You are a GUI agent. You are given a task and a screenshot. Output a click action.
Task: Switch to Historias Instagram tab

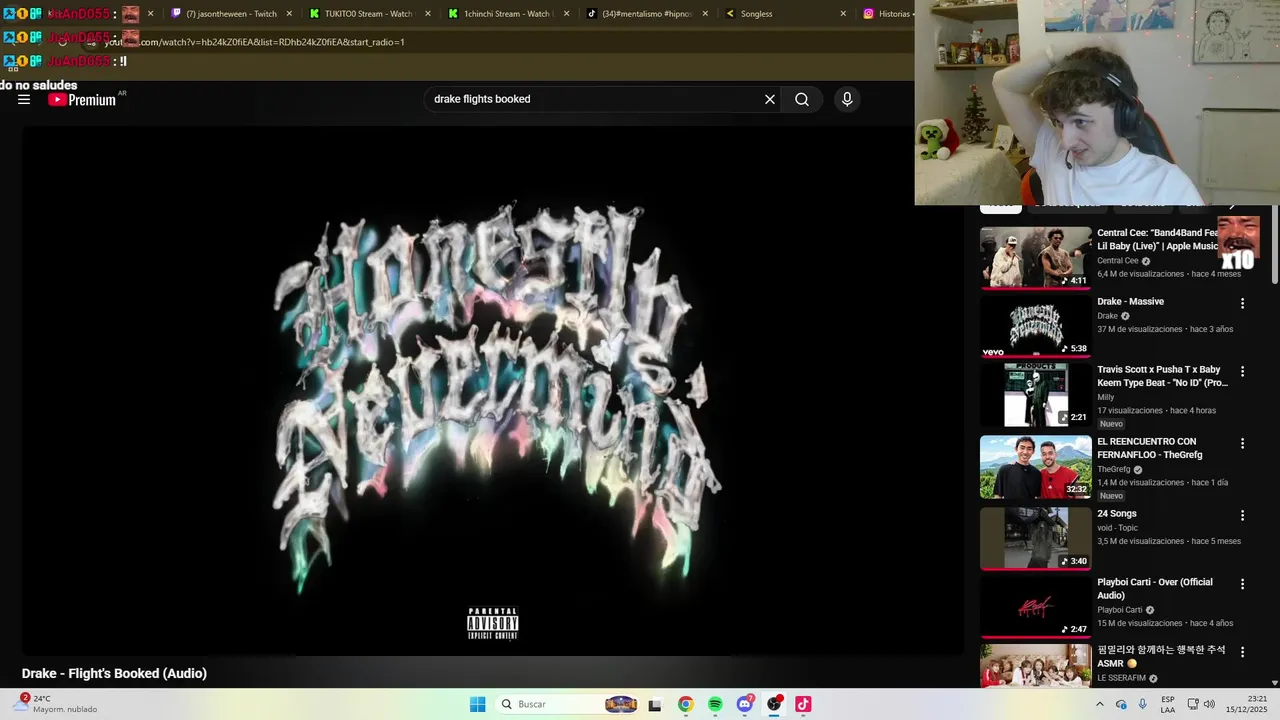click(x=885, y=14)
